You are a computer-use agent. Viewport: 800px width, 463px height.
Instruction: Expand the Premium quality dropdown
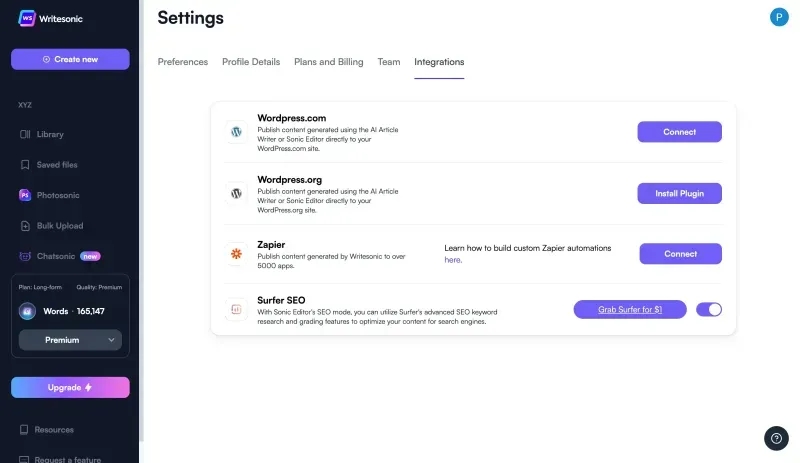point(70,340)
